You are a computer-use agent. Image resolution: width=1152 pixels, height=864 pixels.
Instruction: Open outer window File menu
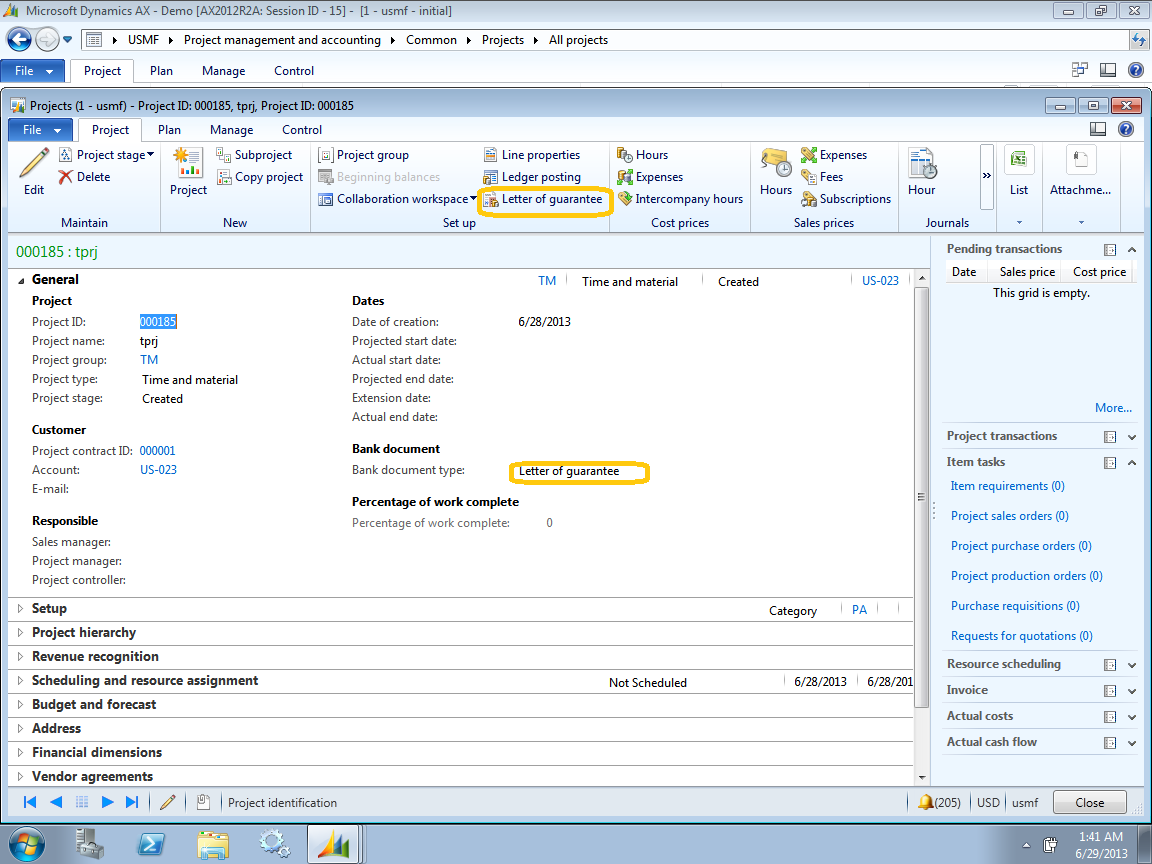click(33, 71)
